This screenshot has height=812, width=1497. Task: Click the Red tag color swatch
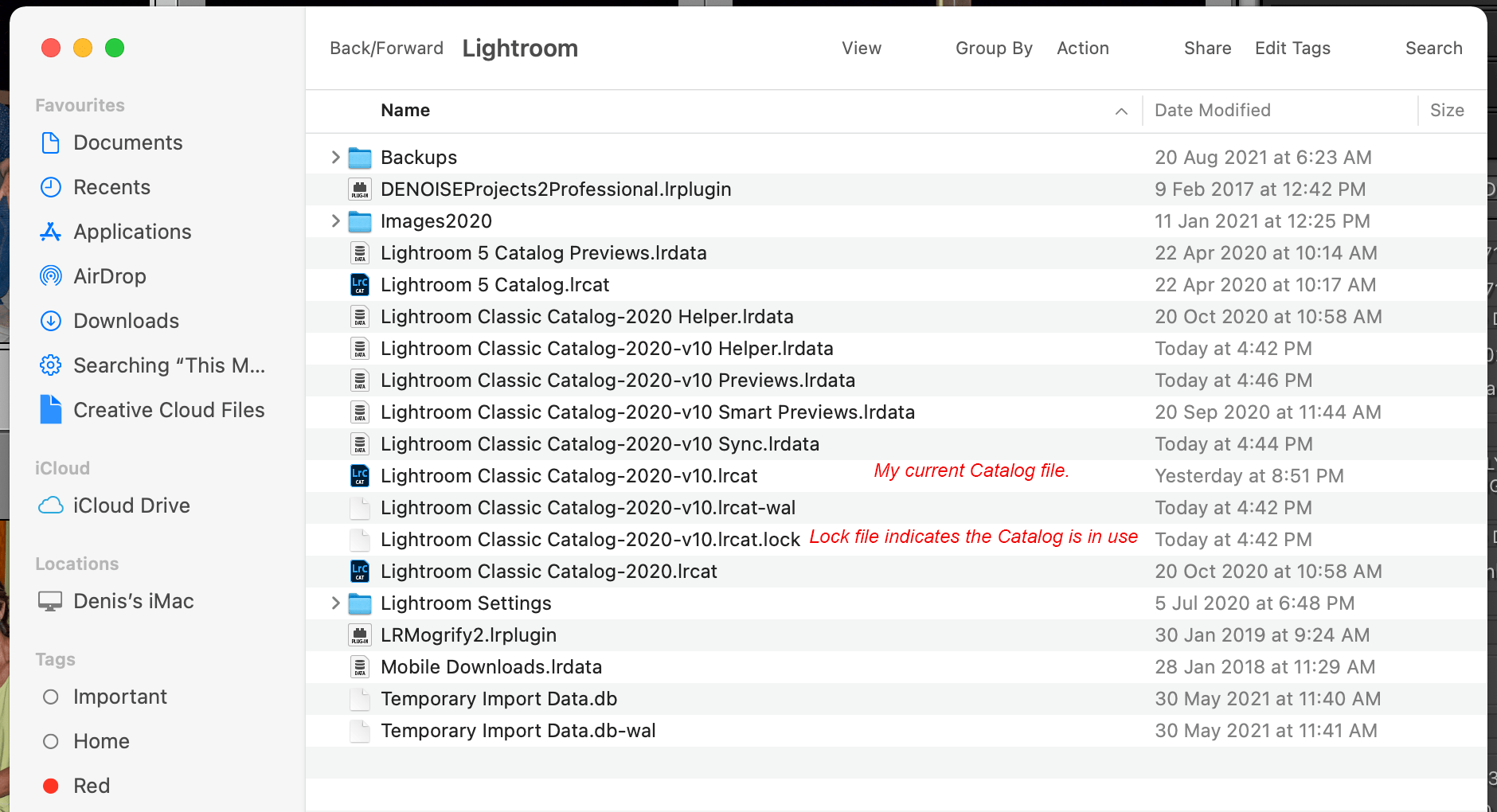(50, 786)
